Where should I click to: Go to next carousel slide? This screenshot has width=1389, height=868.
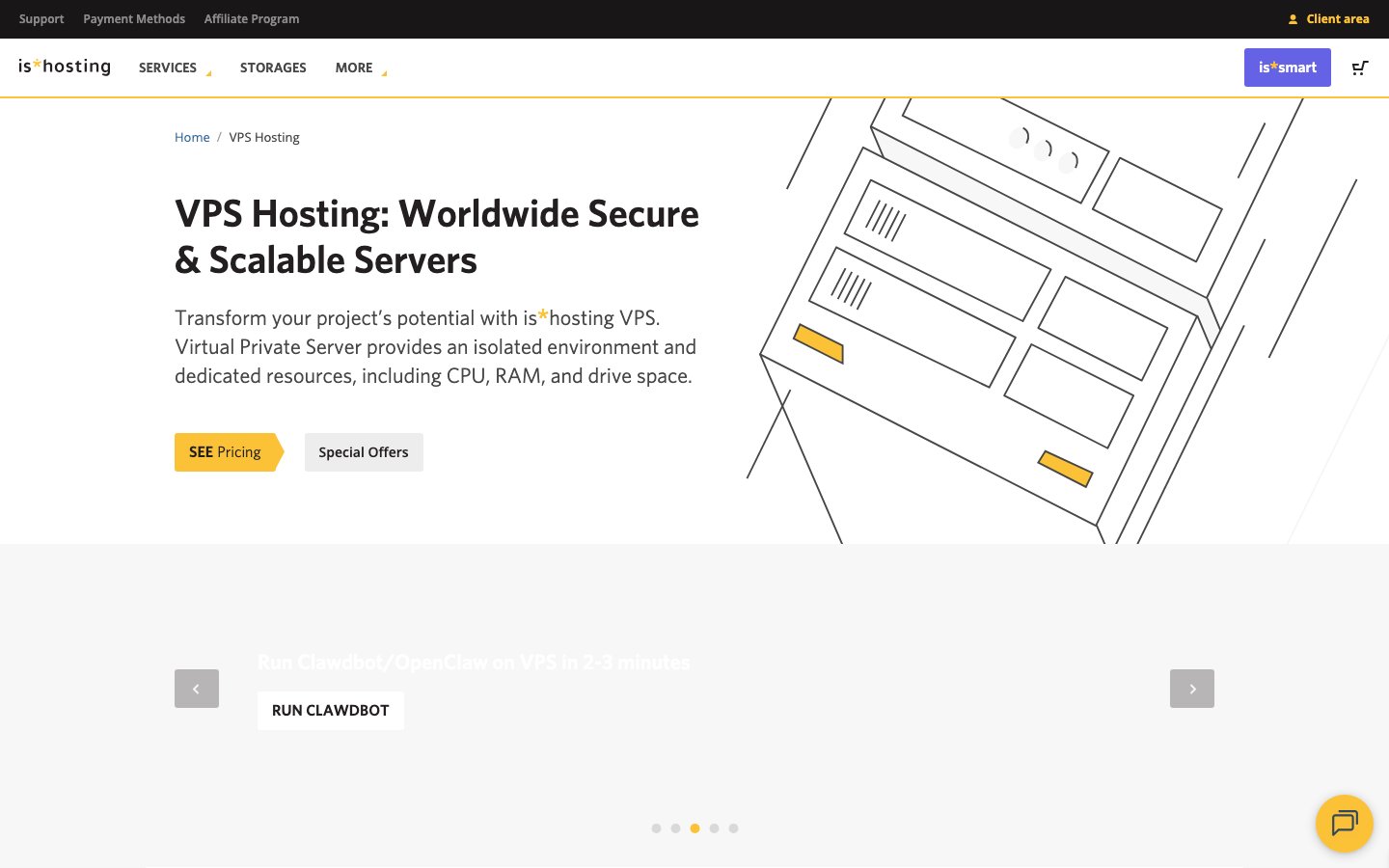(1192, 689)
